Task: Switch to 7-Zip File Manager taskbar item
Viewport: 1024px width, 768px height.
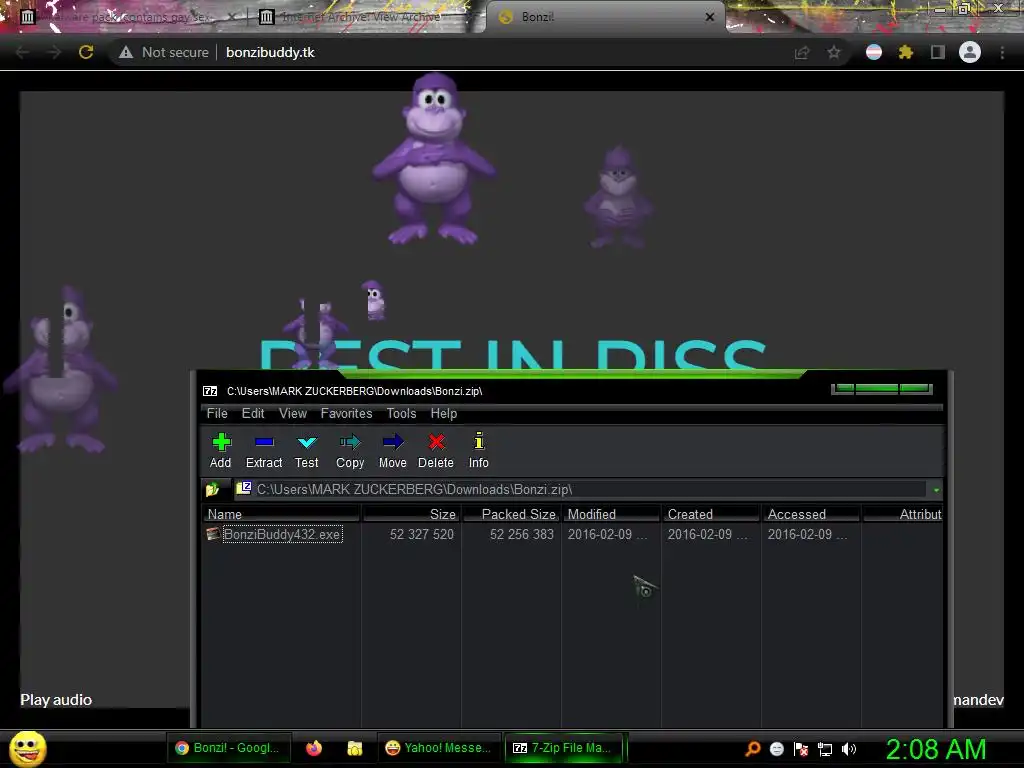Action: pyautogui.click(x=564, y=748)
